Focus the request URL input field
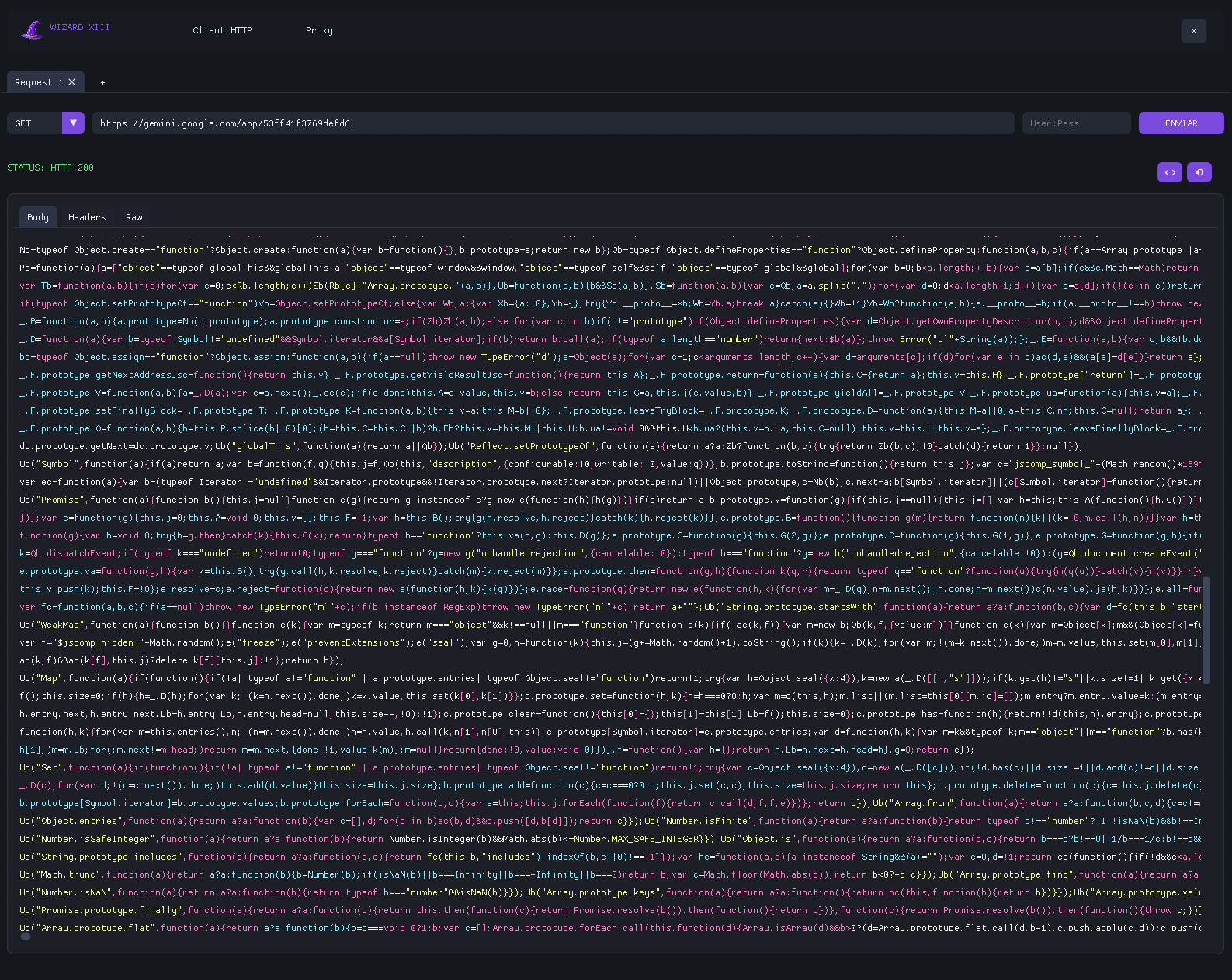Screen dimensions: 1232x980 554,123
